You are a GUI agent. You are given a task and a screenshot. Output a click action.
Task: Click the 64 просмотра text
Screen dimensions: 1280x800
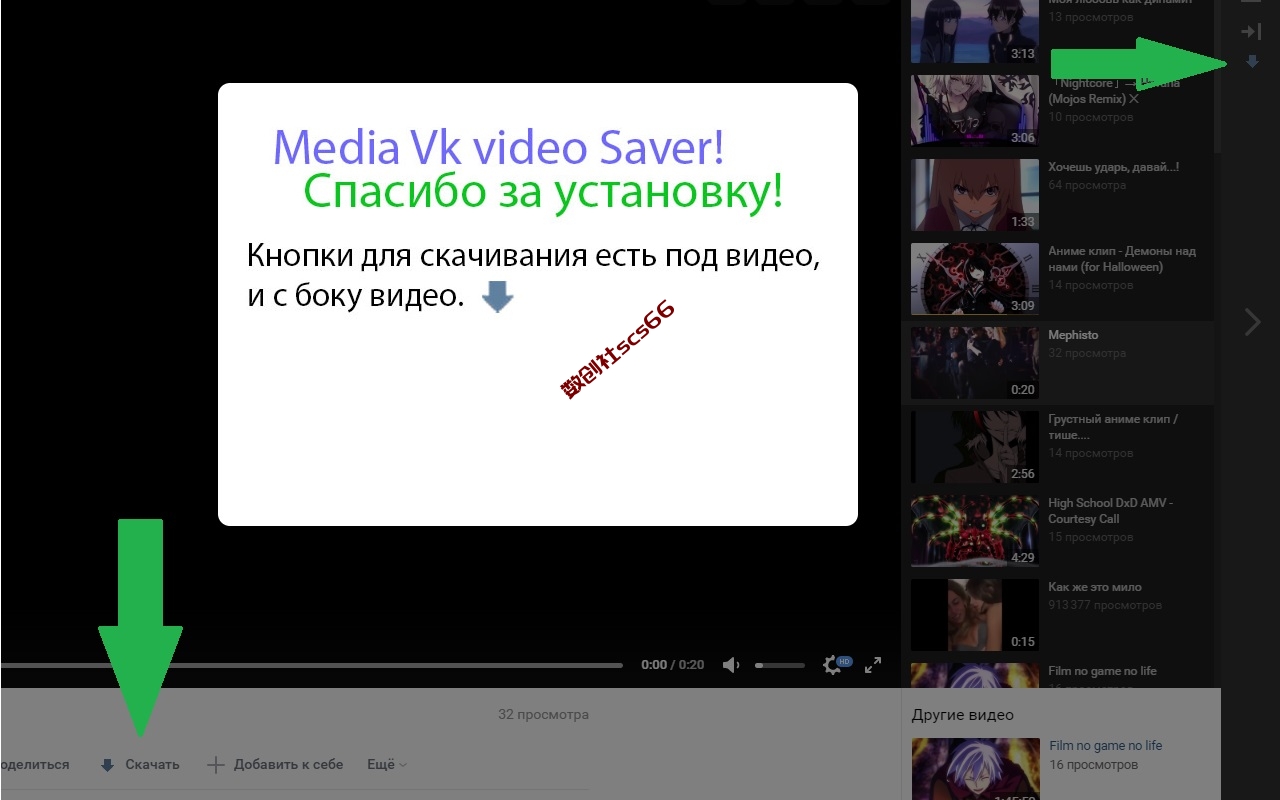(1087, 185)
